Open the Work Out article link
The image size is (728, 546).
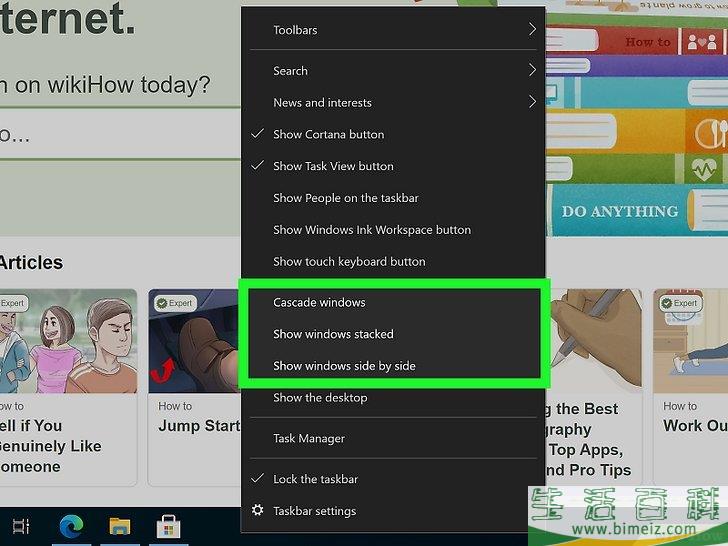click(695, 426)
